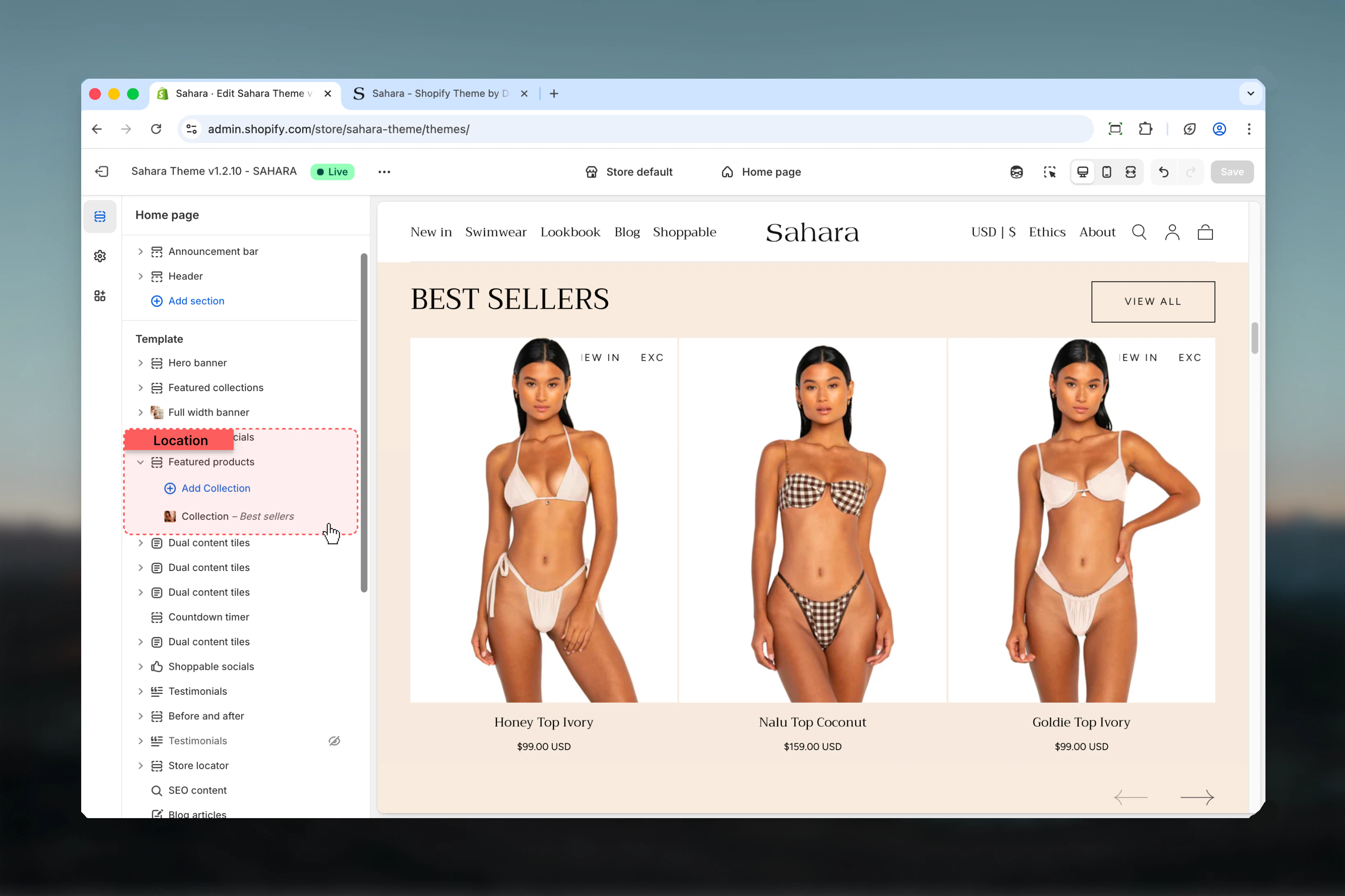Expand the Hero banner section
This screenshot has width=1345, height=896.
[141, 364]
